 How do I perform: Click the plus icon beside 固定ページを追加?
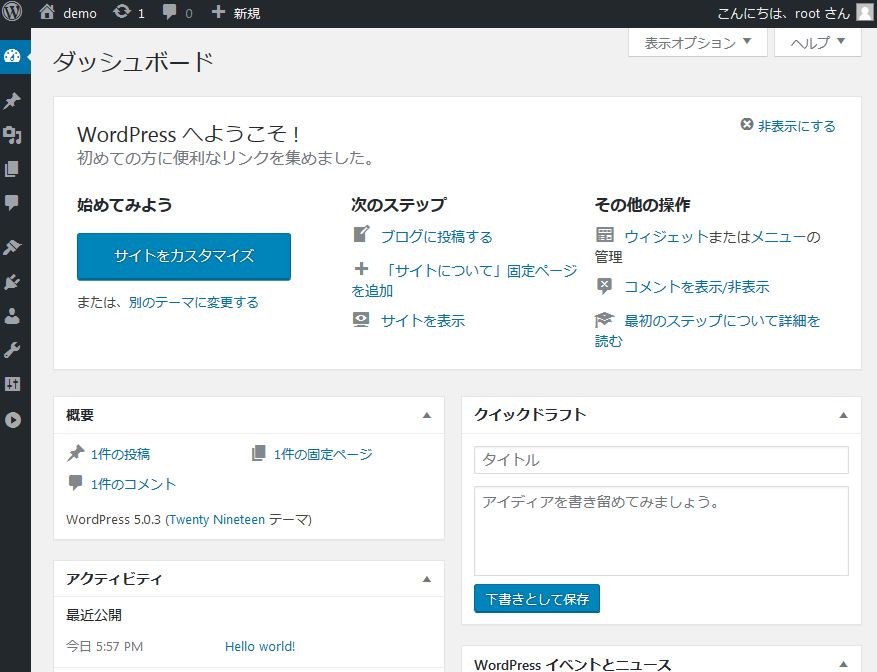coord(362,269)
